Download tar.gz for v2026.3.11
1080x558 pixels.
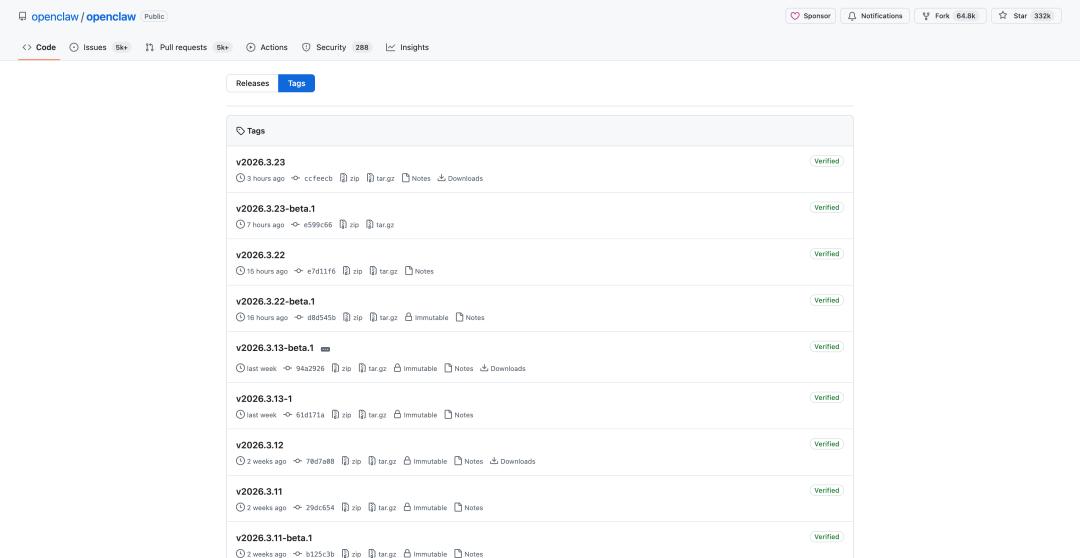coord(382,508)
